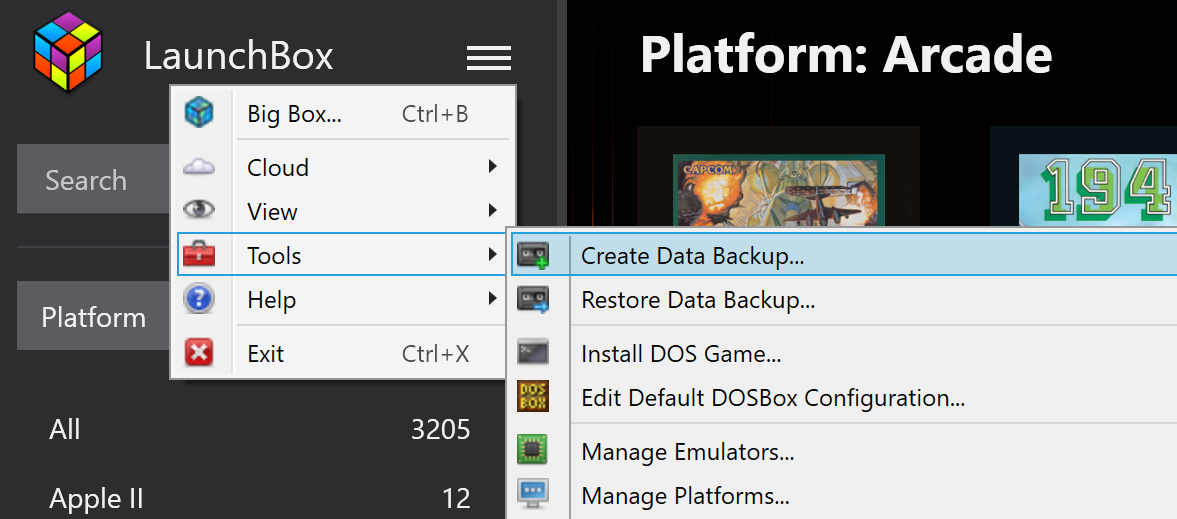1177x519 pixels.
Task: Click the Apple II count 12
Action: [455, 498]
